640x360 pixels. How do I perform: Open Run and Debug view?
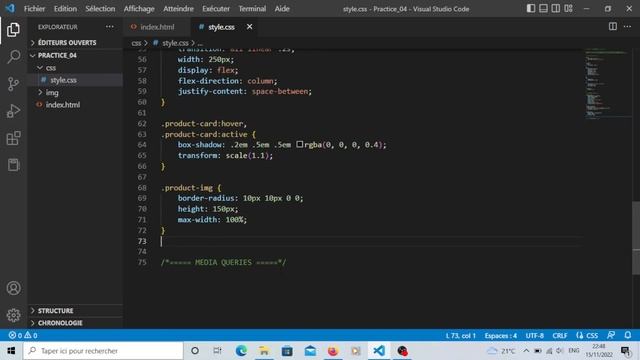13,111
